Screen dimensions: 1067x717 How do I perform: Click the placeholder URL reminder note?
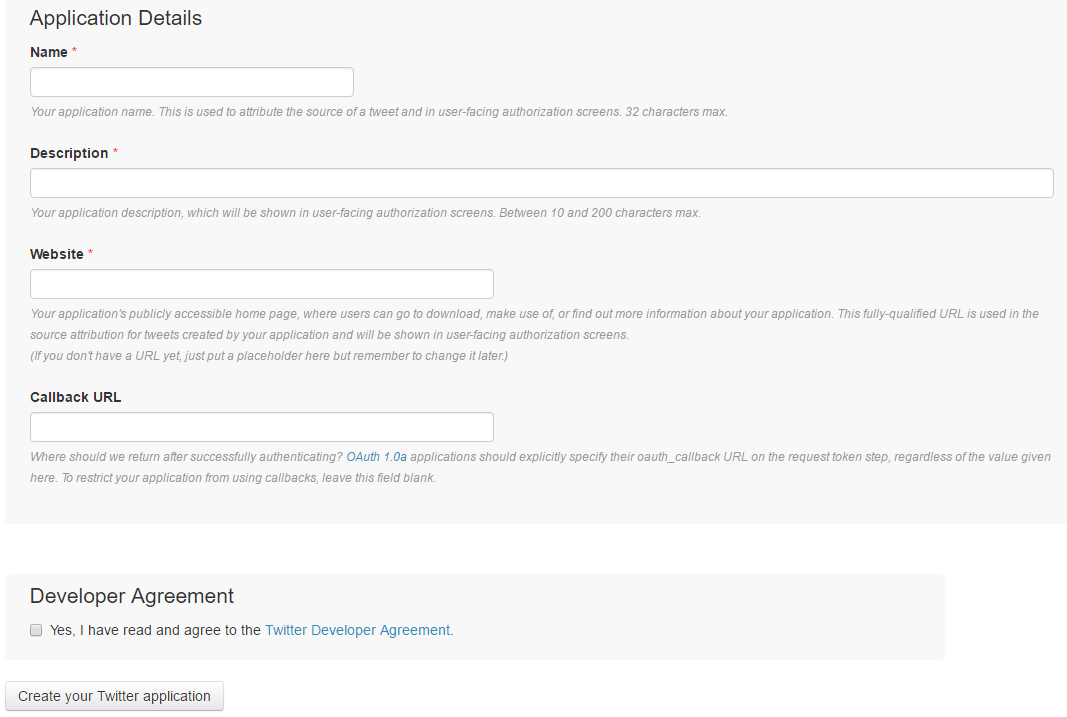pos(269,356)
